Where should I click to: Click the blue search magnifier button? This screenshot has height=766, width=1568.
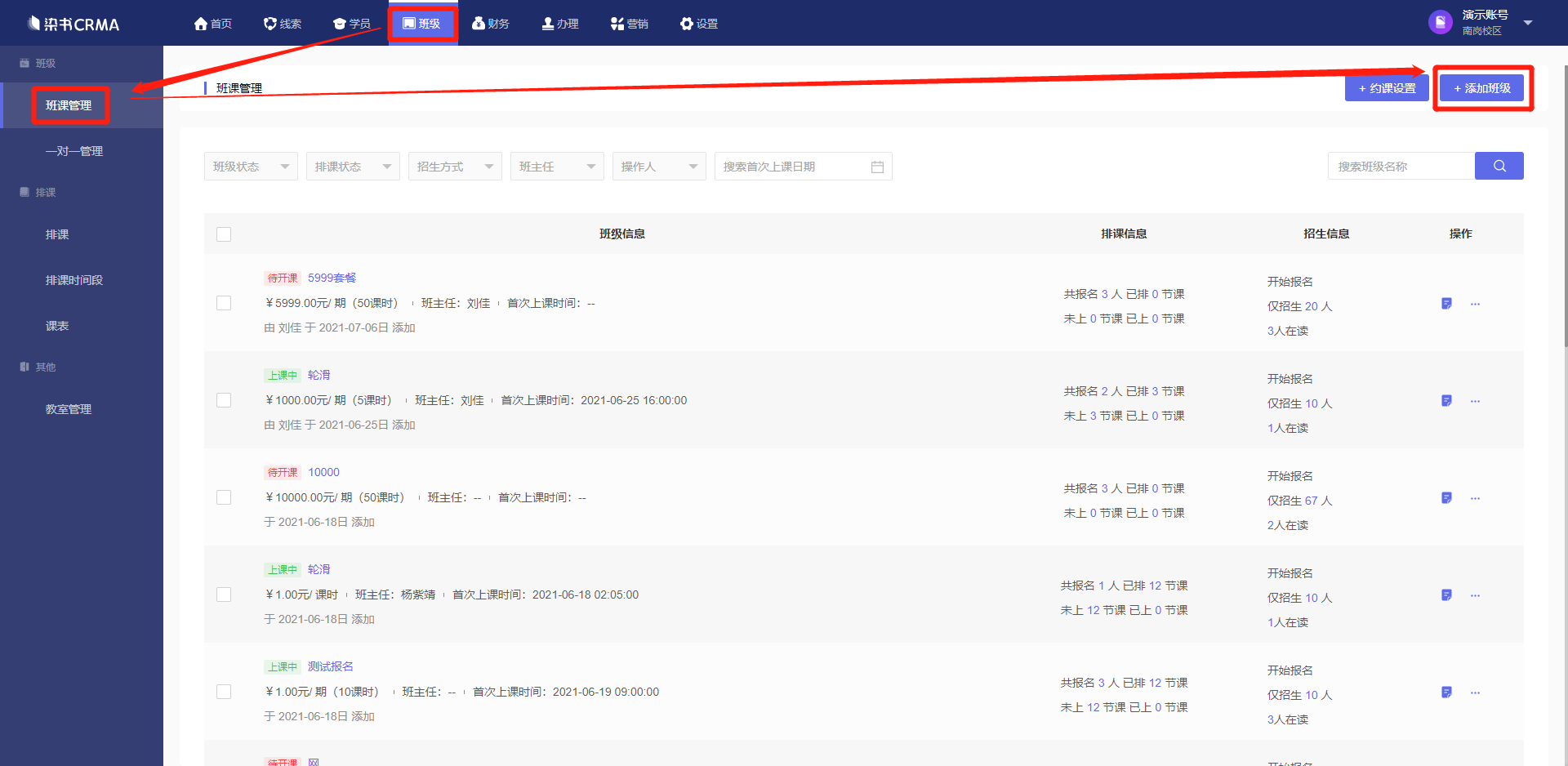pos(1499,166)
